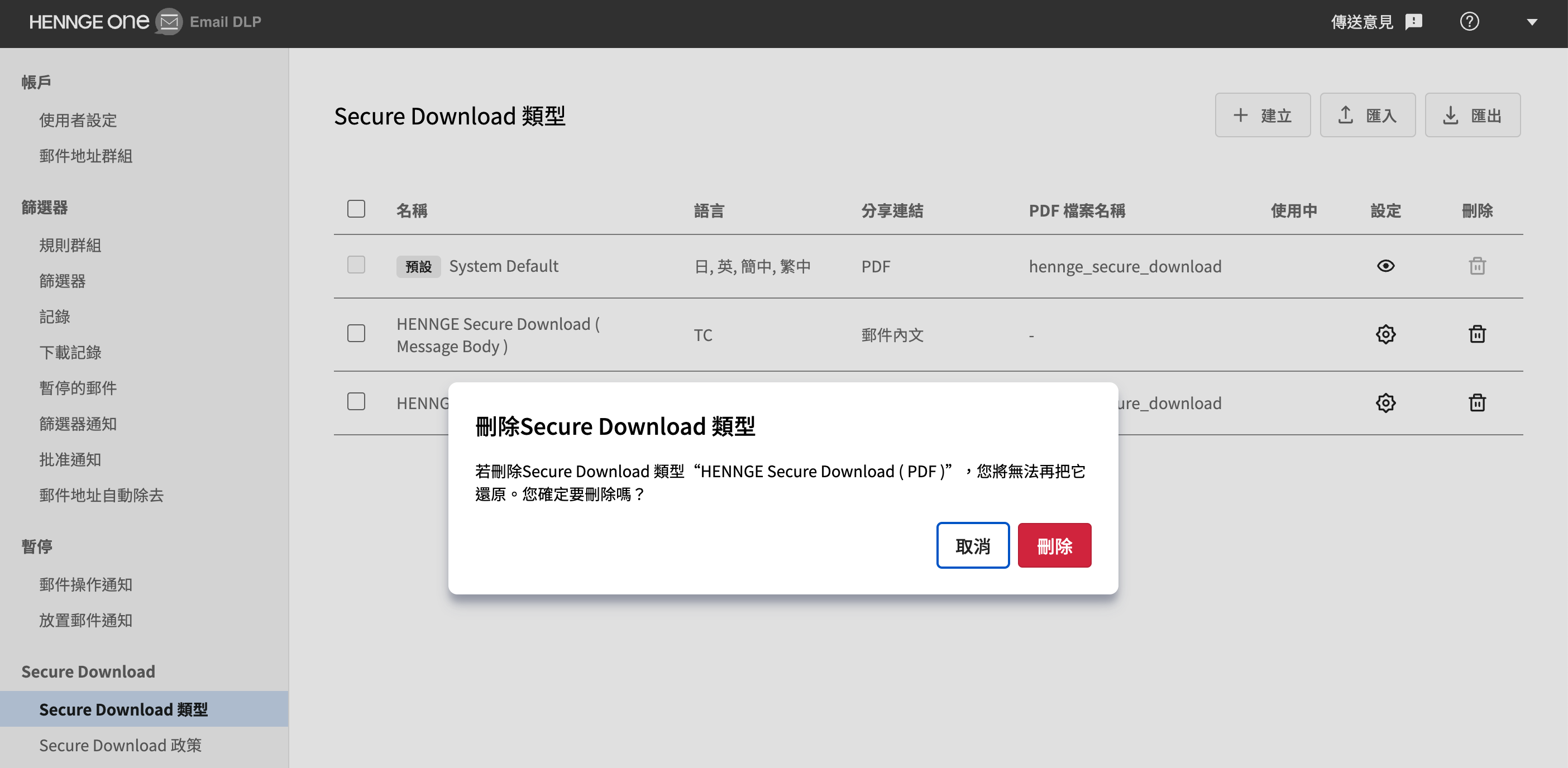Open 下載記錄 in the sidebar
Viewport: 1568px width, 768px height.
coord(70,352)
